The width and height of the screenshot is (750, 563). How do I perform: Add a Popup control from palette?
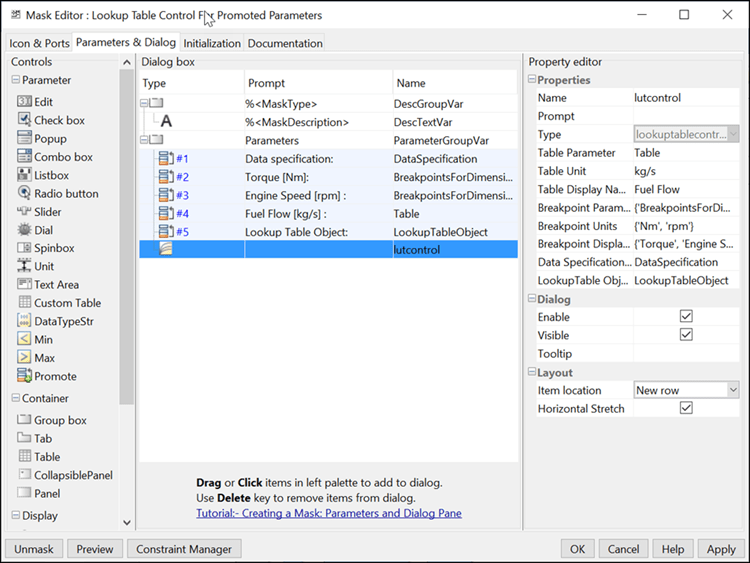(42, 138)
